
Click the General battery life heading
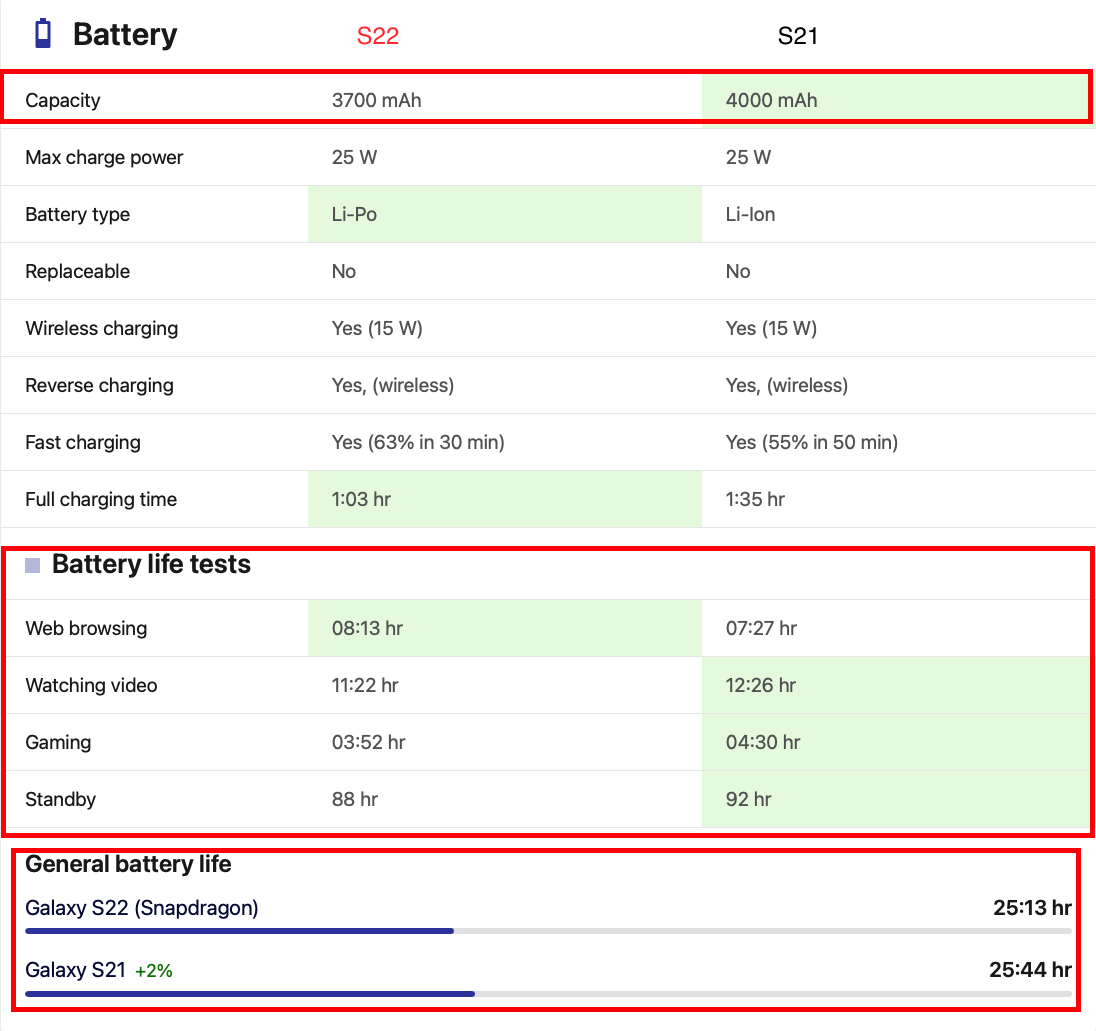(128, 865)
